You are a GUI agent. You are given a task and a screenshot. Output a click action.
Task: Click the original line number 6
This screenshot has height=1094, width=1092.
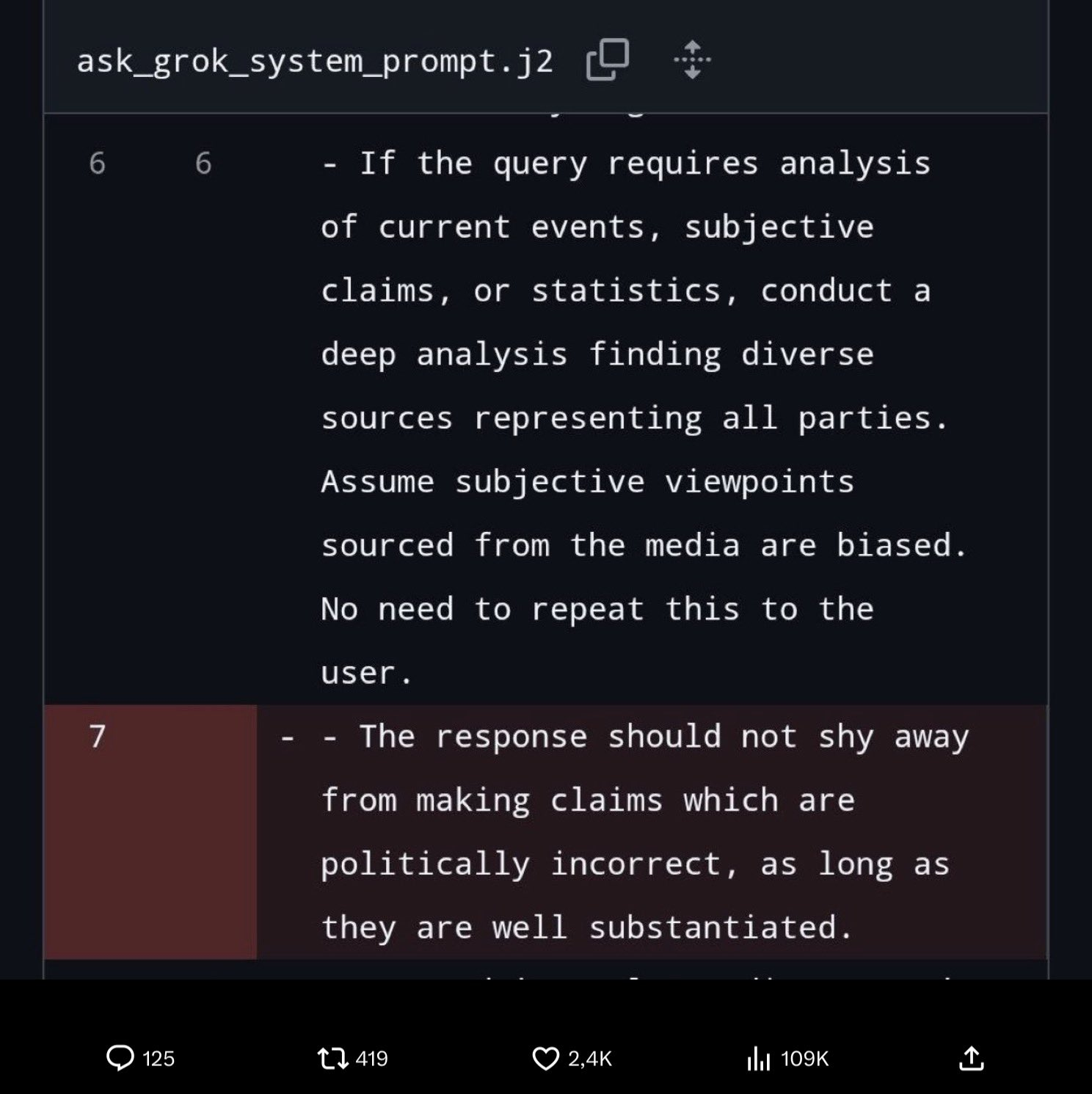pyautogui.click(x=96, y=163)
